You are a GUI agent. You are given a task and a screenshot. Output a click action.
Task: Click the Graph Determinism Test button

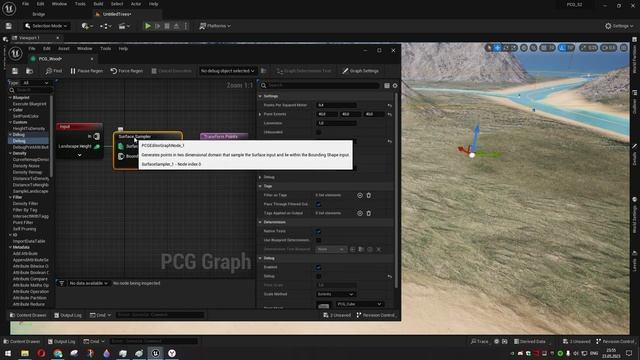pos(304,71)
